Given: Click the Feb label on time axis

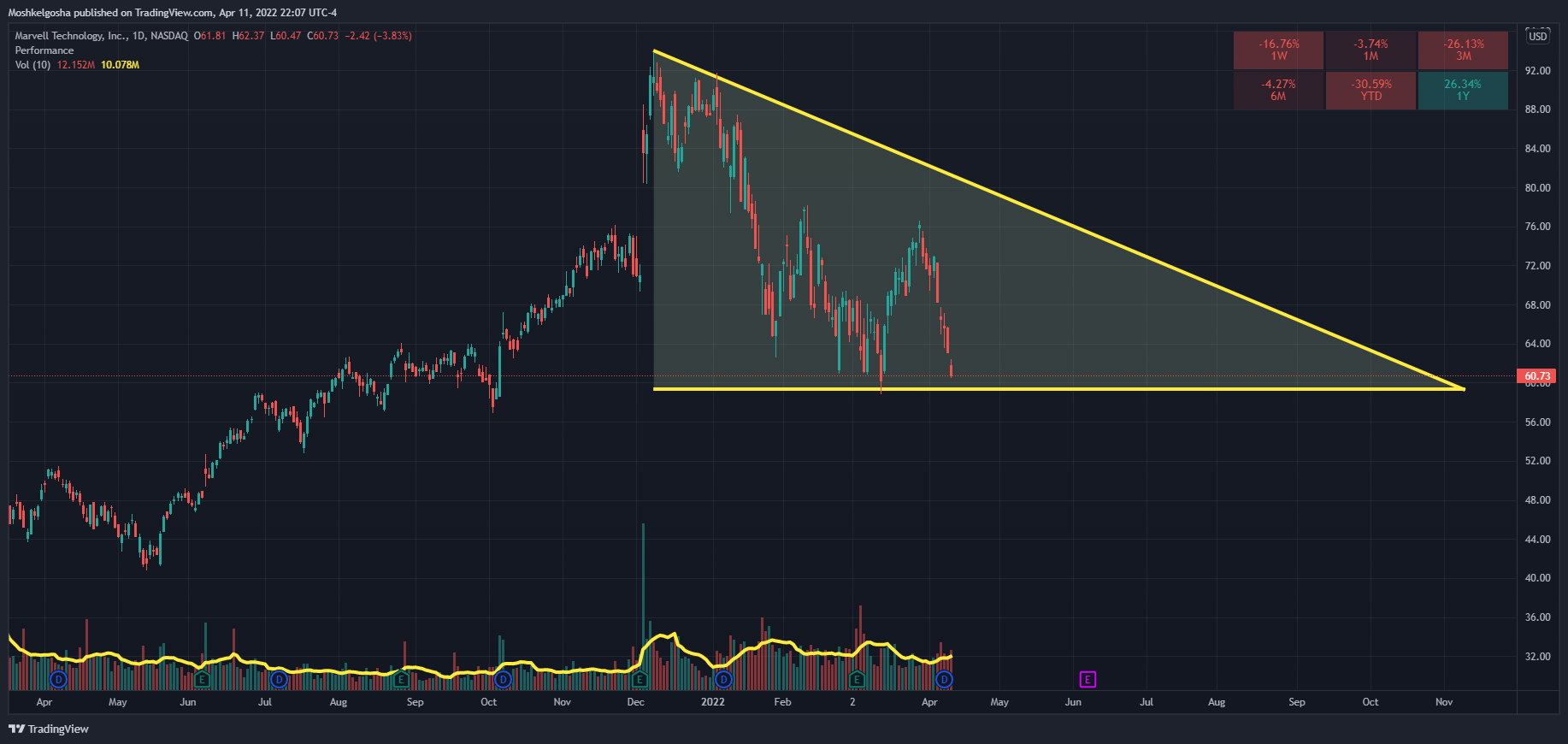Looking at the screenshot, I should click(782, 702).
